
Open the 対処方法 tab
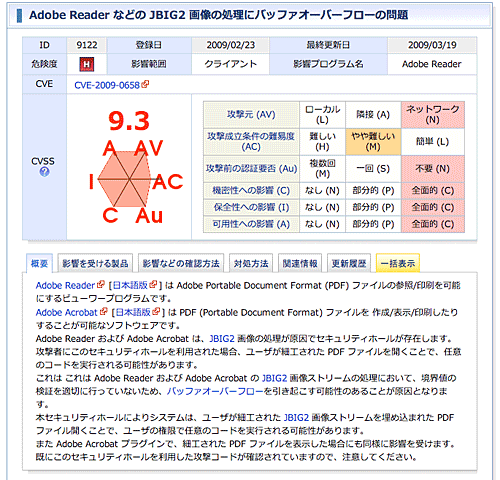251,264
